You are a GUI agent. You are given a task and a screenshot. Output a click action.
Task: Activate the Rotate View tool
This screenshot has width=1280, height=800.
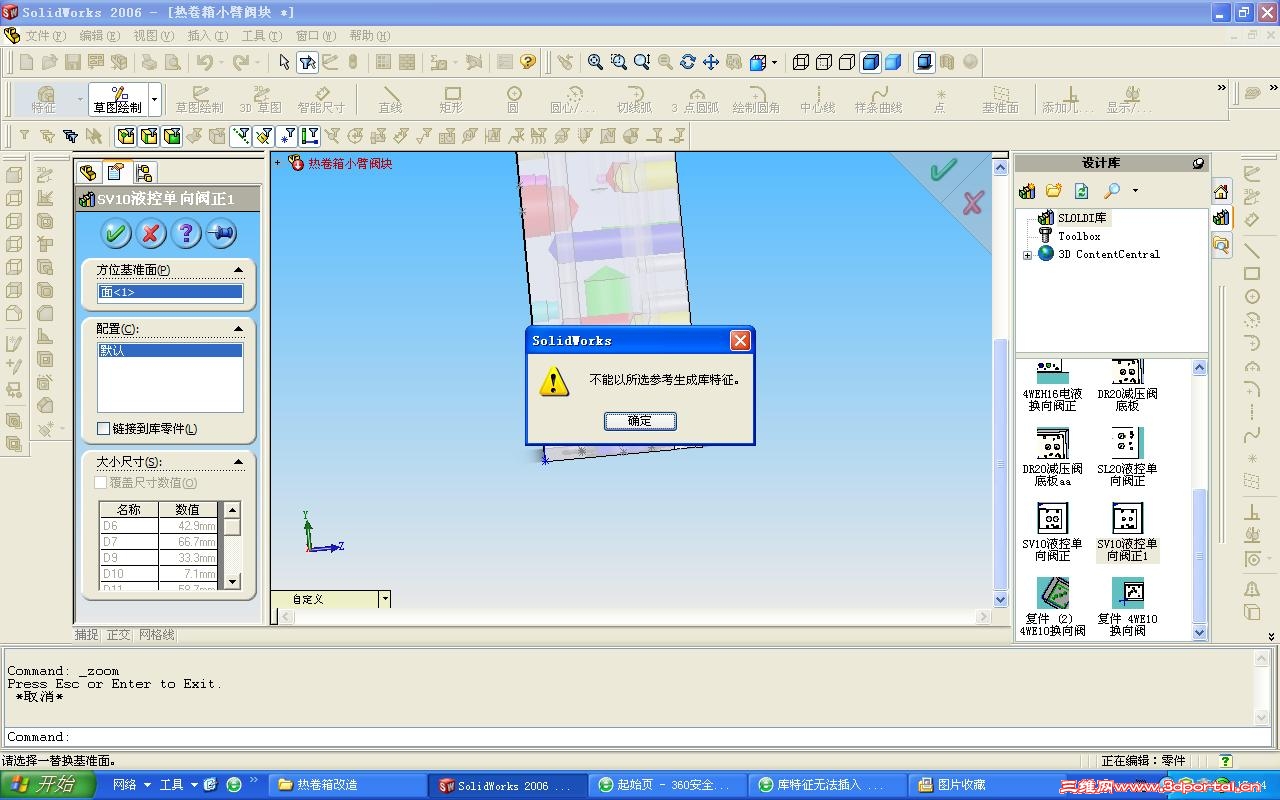click(x=687, y=62)
